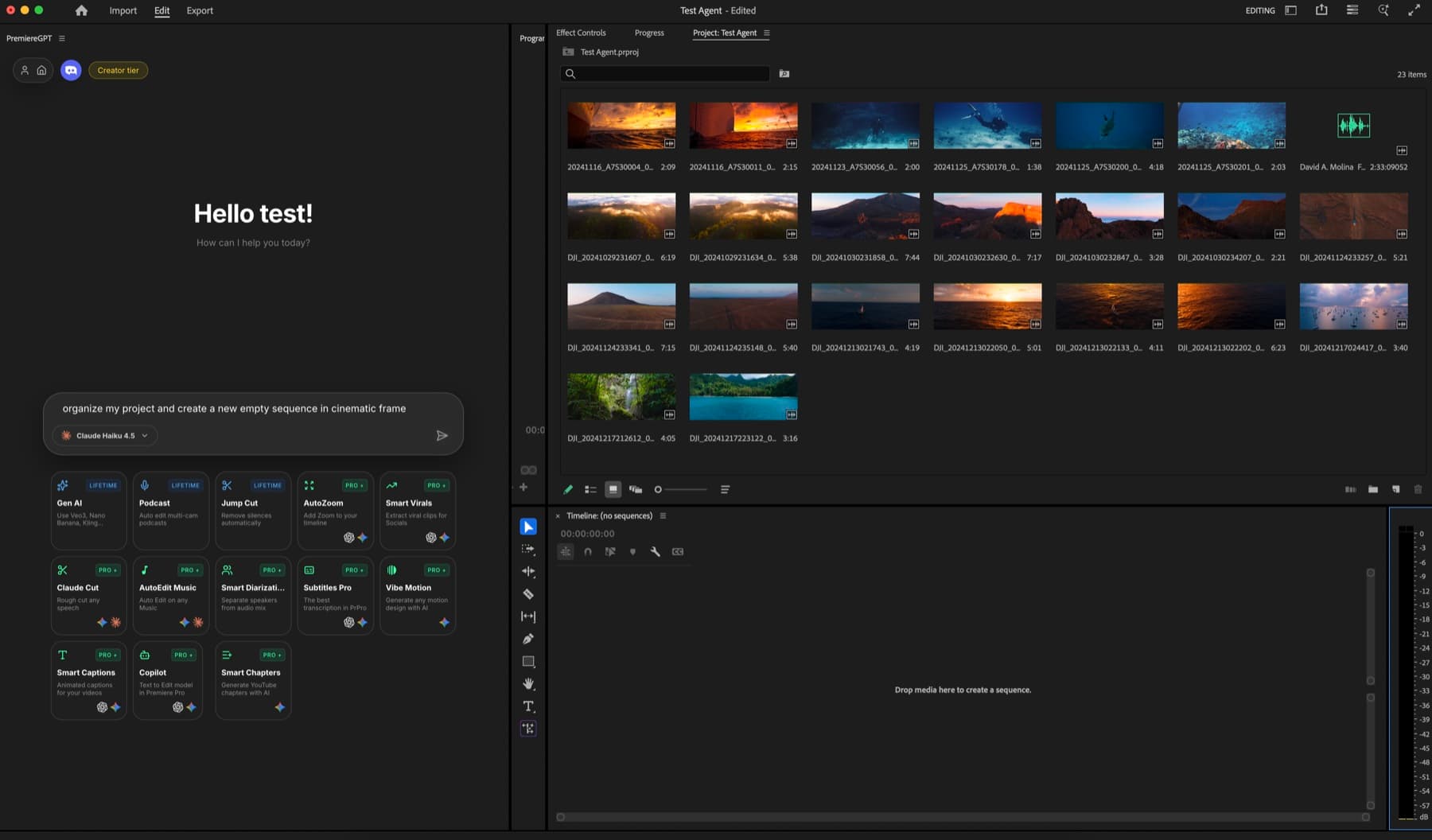
Task: Go to the Home screen icon
Action: point(81,10)
